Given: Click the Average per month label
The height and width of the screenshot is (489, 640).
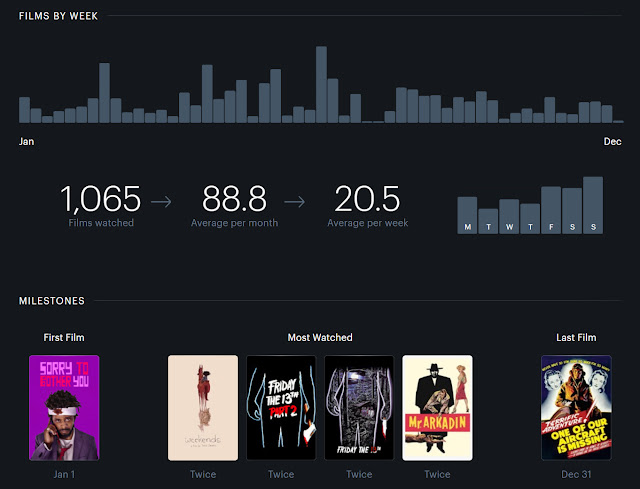Looking at the screenshot, I should click(x=234, y=223).
